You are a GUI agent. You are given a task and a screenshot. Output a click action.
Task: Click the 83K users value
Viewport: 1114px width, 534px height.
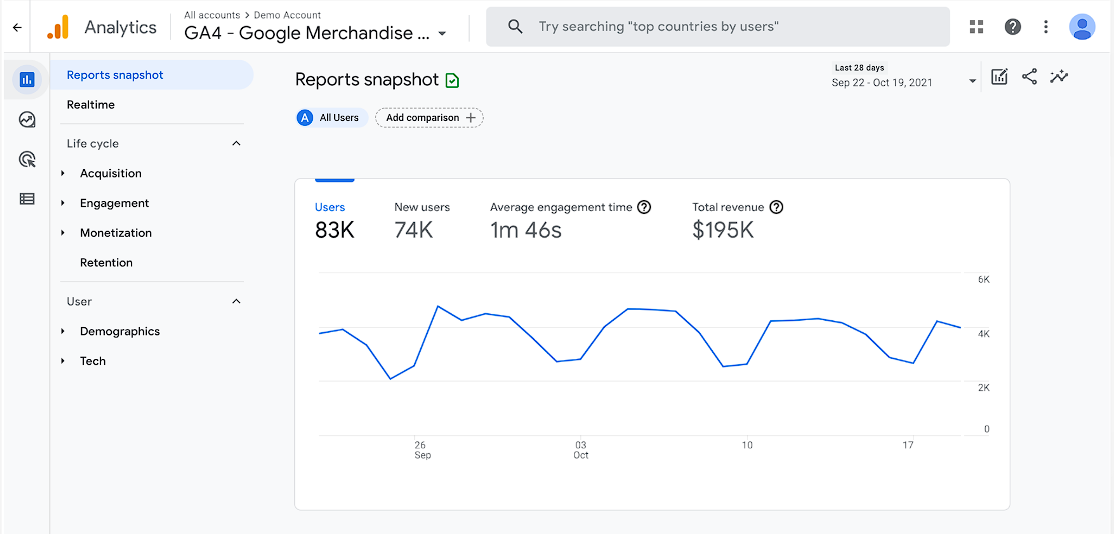click(335, 229)
